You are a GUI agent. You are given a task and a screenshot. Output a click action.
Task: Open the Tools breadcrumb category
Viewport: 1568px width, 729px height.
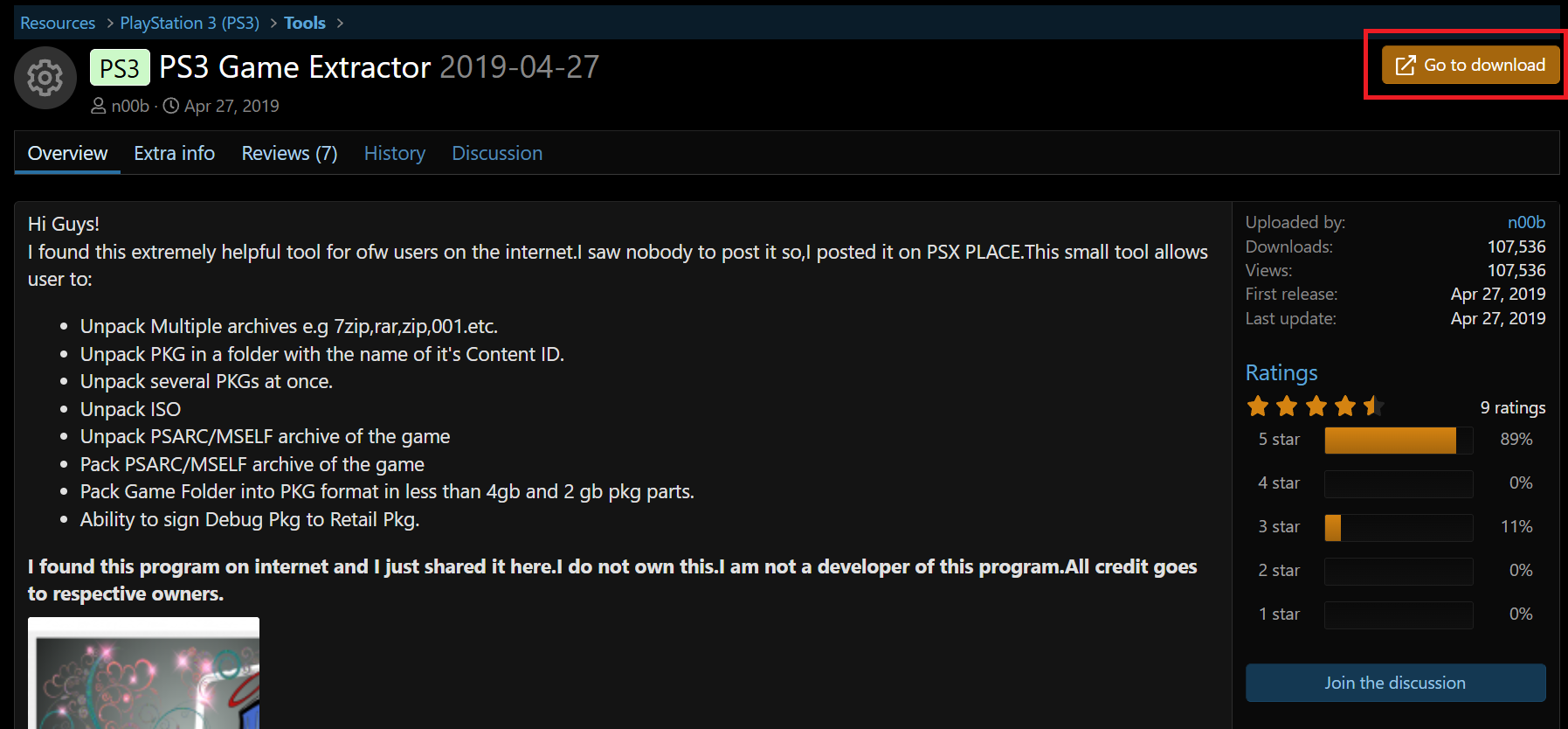click(305, 23)
